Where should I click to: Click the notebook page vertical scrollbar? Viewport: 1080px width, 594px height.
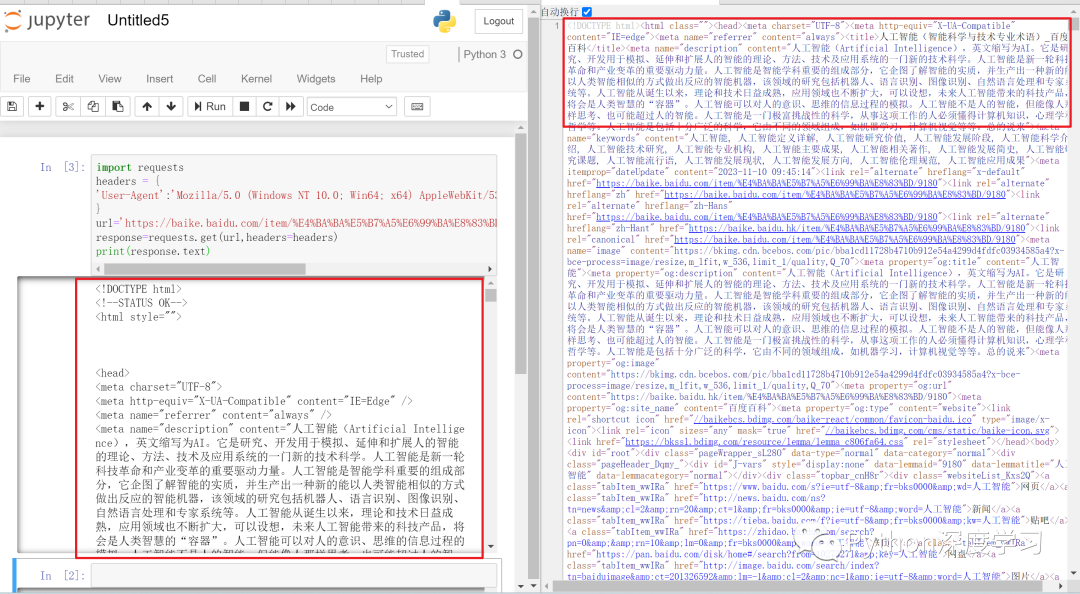click(x=521, y=253)
